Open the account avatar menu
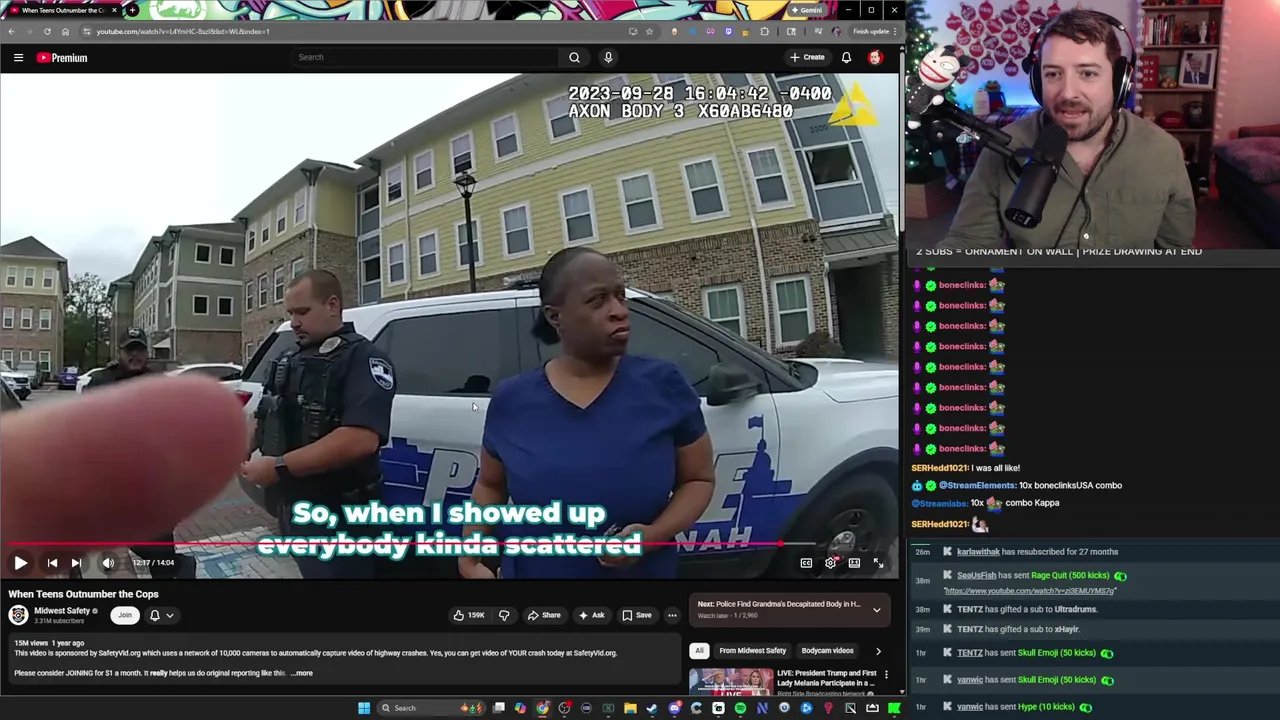Viewport: 1280px width, 720px height. (x=875, y=57)
